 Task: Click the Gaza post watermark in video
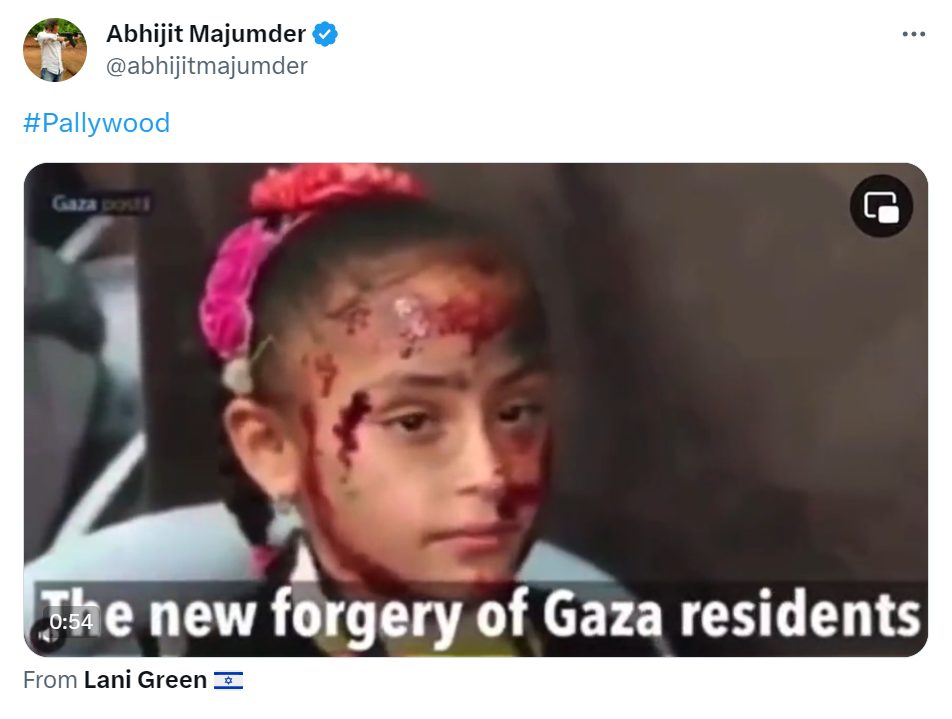tap(101, 203)
